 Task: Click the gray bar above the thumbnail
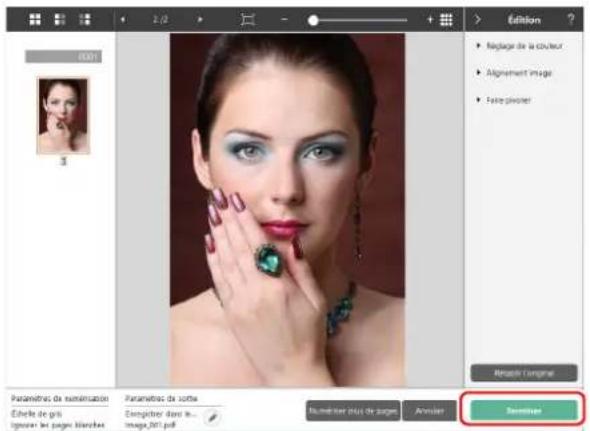click(63, 56)
